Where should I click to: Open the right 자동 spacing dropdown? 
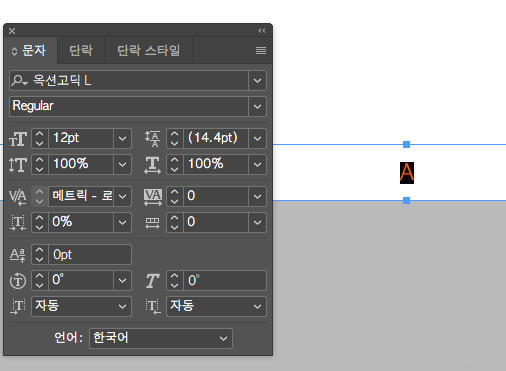click(x=216, y=306)
